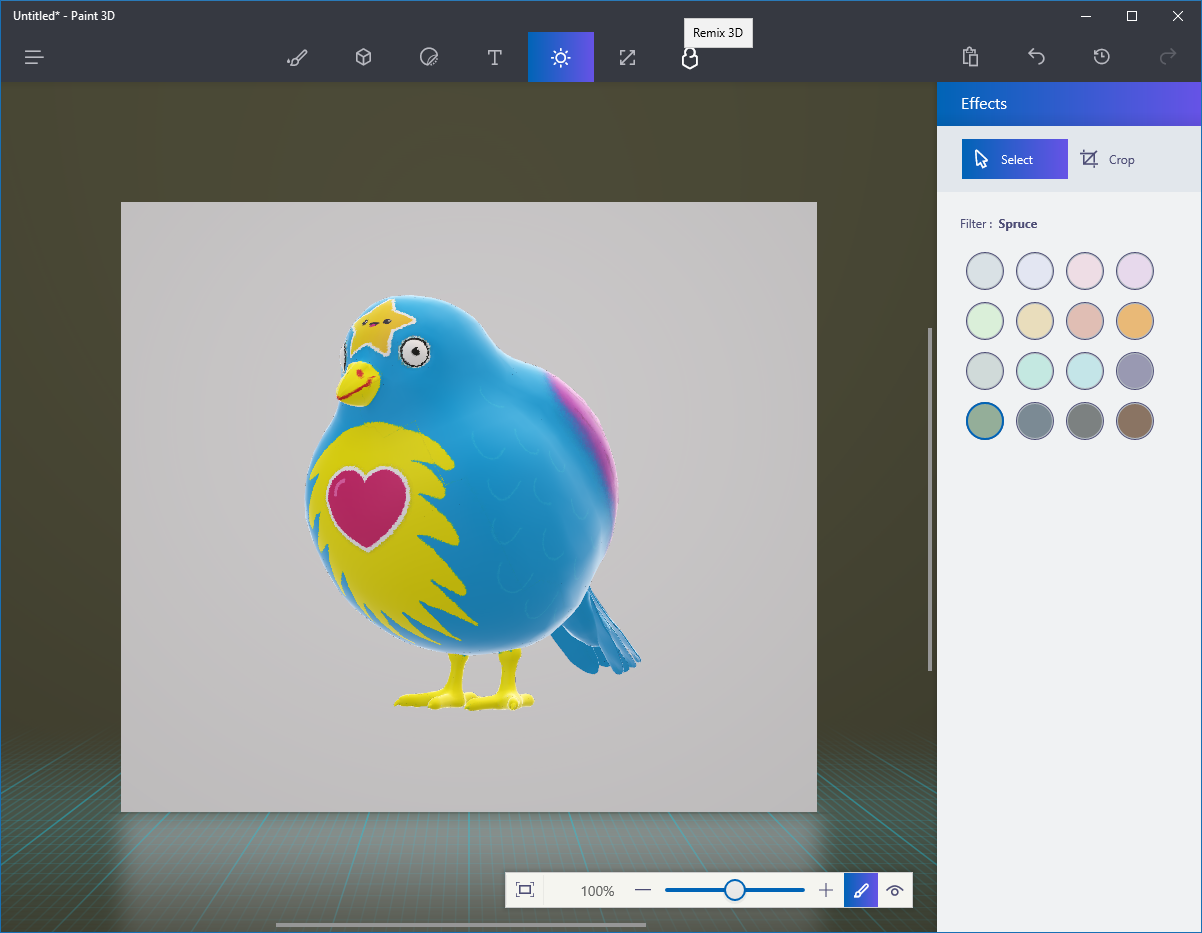Toggle the 3D view eye icon
Screen dimensions: 1202x933
coord(895,890)
